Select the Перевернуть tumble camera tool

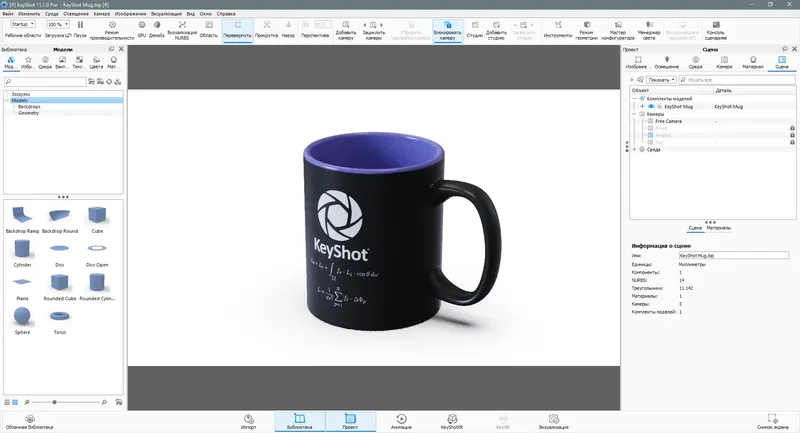[x=237, y=30]
